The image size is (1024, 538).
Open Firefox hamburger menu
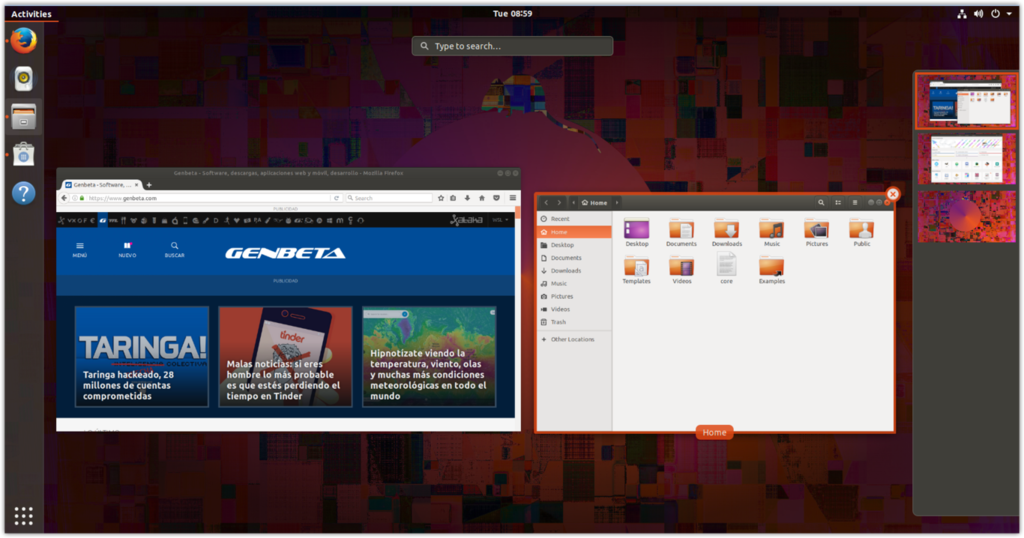(x=513, y=198)
